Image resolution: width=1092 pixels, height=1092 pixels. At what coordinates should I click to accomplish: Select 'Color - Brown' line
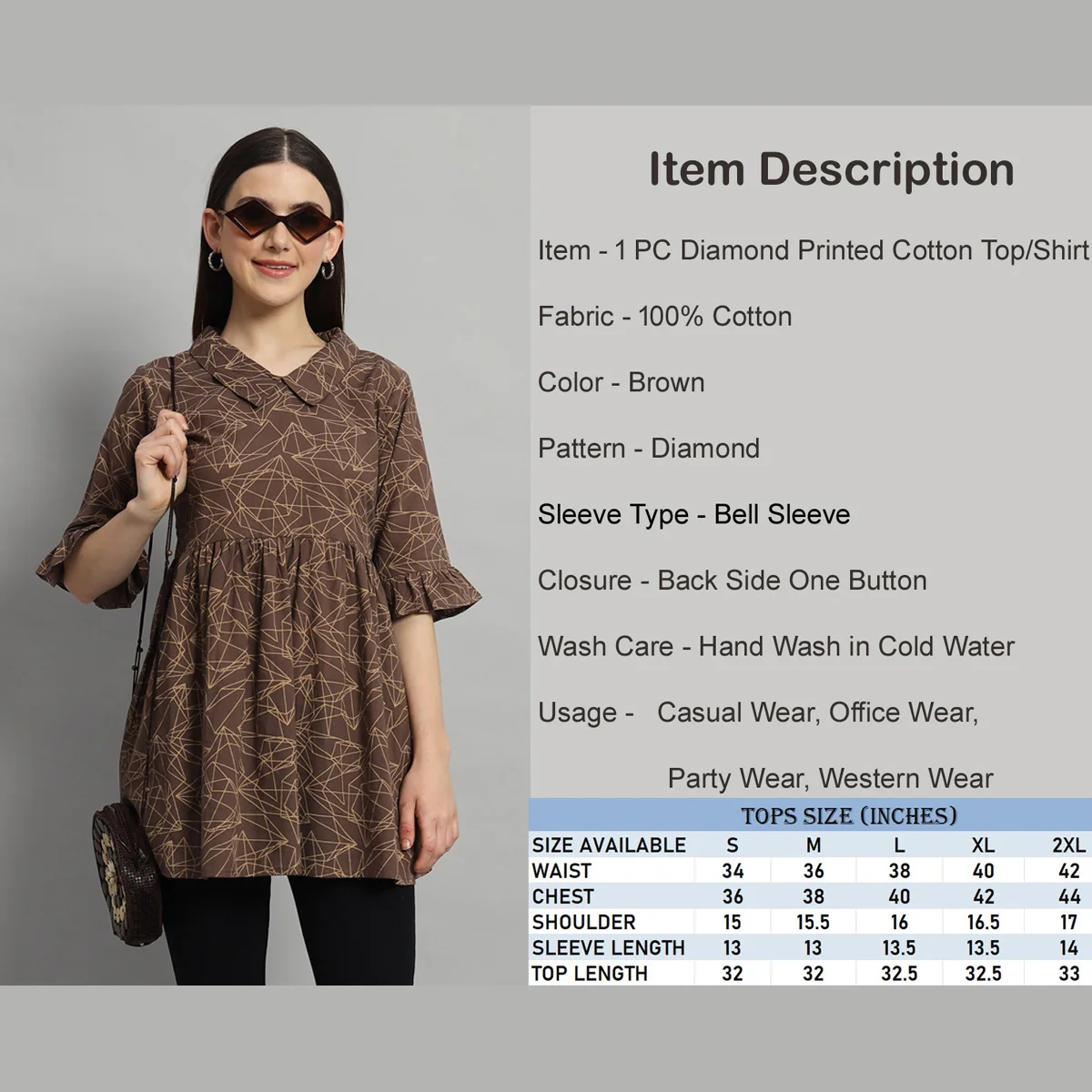pyautogui.click(x=621, y=382)
